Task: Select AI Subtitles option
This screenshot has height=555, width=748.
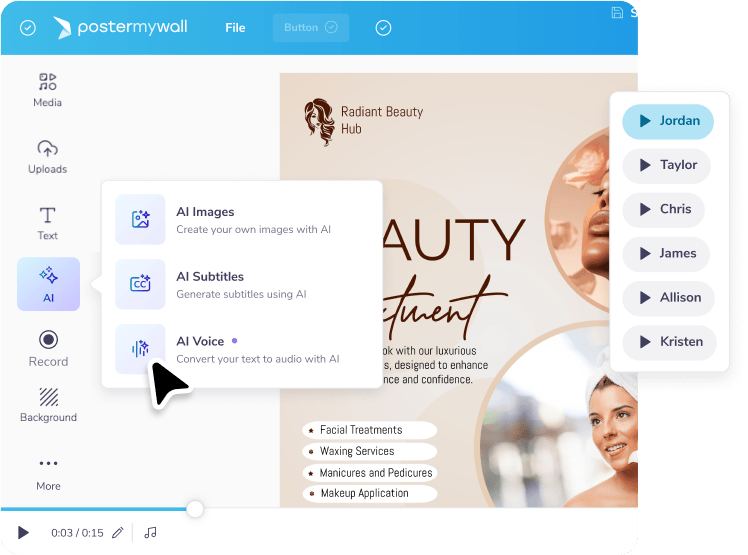Action: (x=241, y=284)
